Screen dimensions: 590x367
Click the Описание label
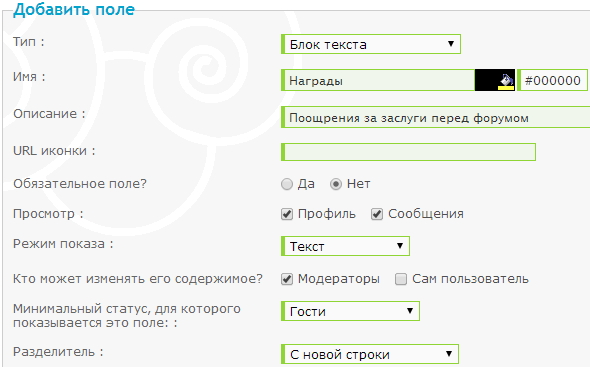pos(49,114)
